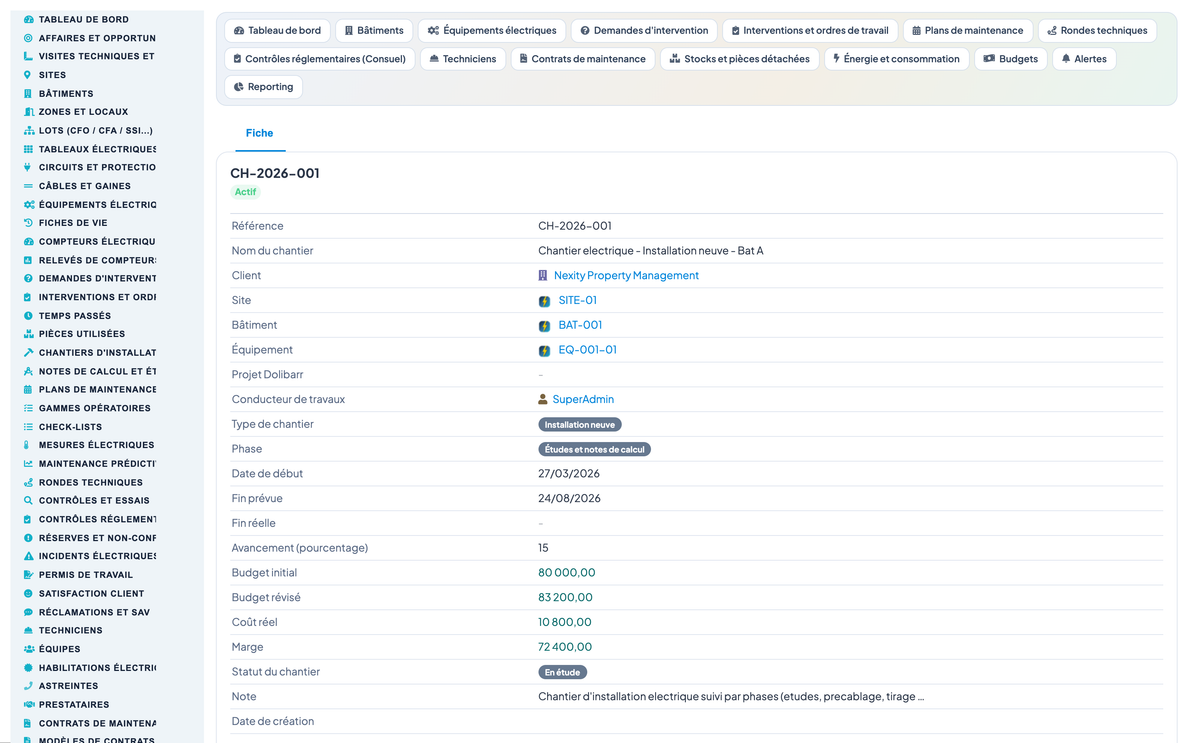Open Check-lists in the sidebar
This screenshot has width=1200, height=743.
coord(71,427)
